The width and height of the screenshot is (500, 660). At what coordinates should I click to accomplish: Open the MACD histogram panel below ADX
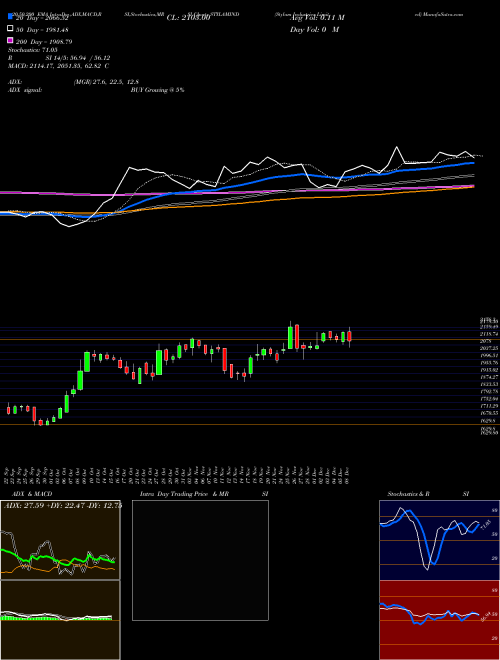point(60,620)
